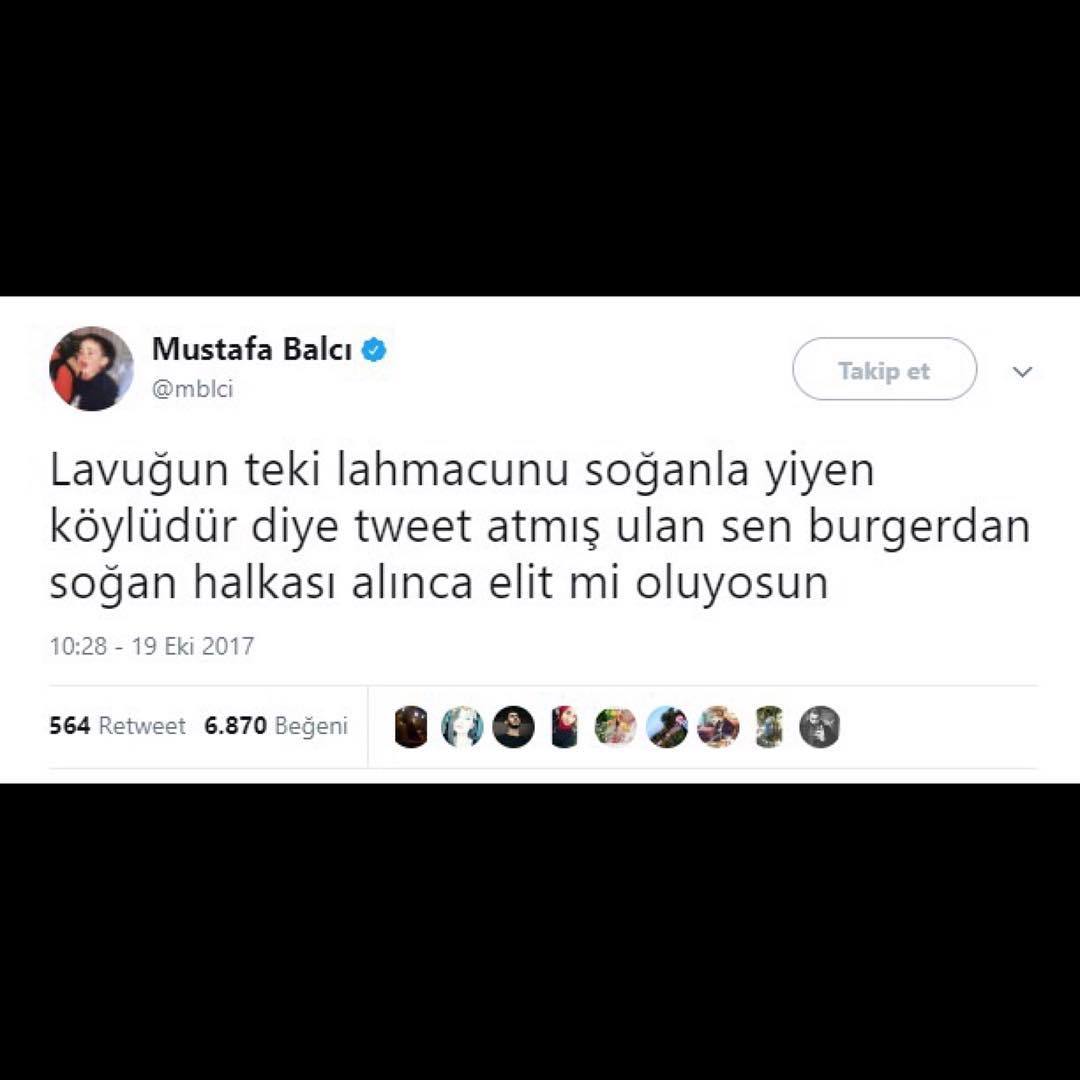1080x1080 pixels.
Task: Open fourth liker avatar with red headscarf
Action: [x=564, y=727]
